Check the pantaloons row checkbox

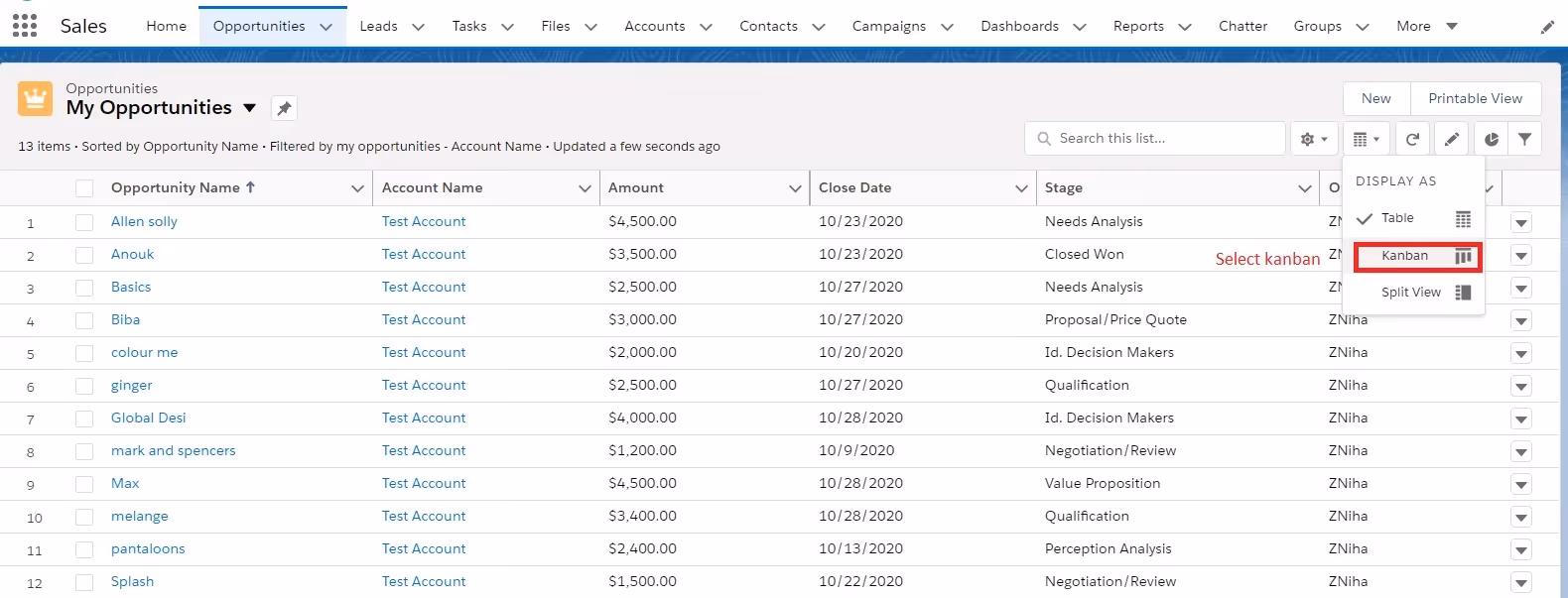click(x=84, y=550)
